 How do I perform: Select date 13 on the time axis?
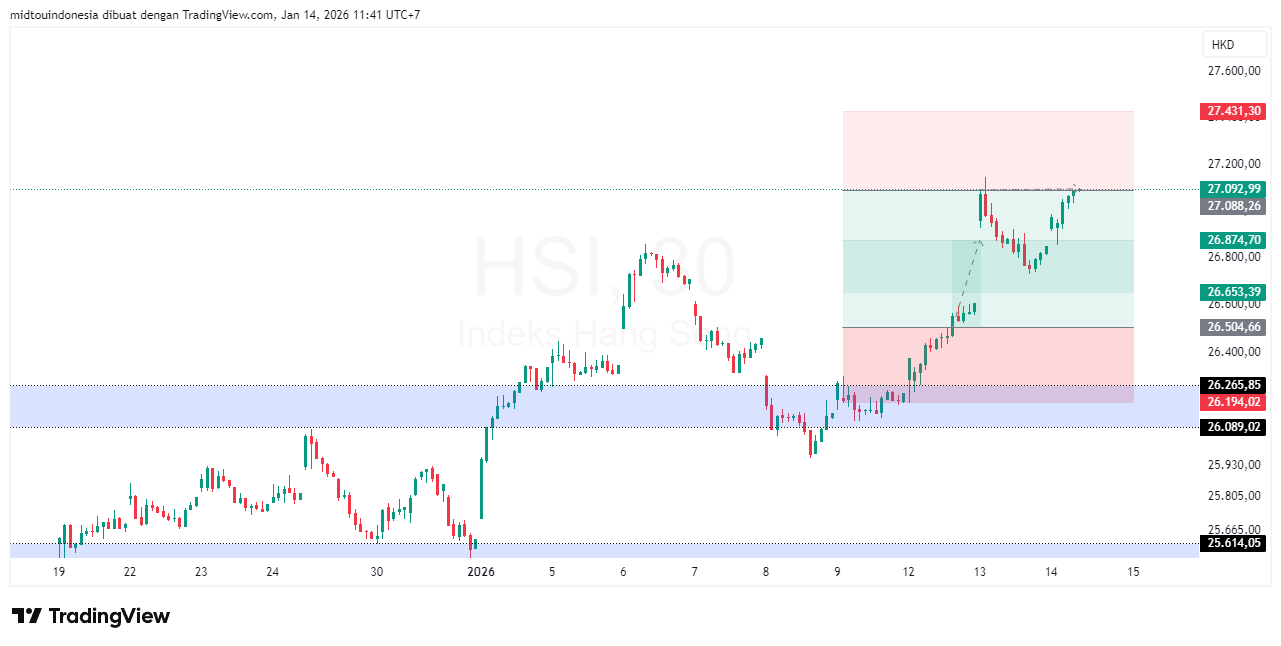pyautogui.click(x=980, y=572)
